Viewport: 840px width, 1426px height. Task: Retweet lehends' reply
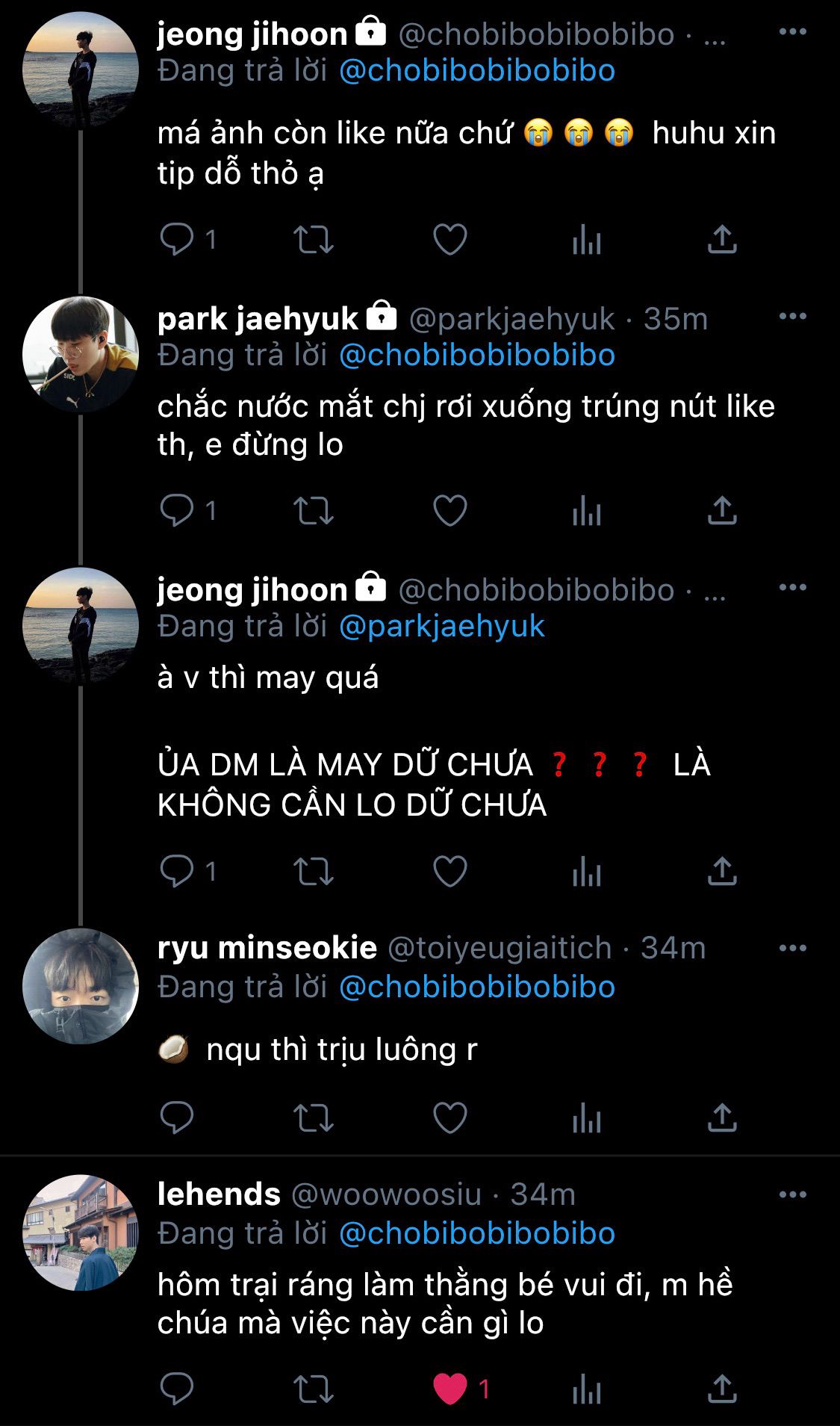pyautogui.click(x=313, y=1389)
